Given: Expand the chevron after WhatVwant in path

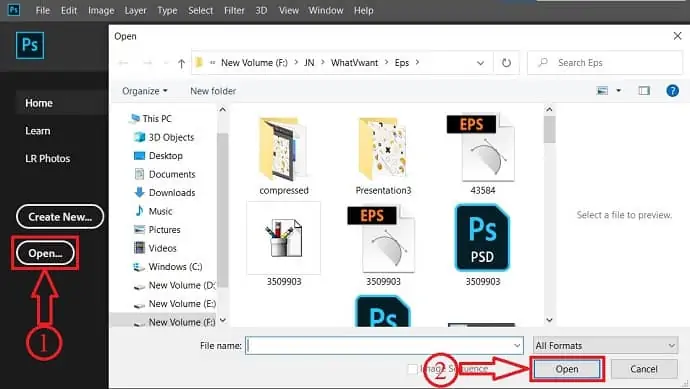Looking at the screenshot, I should pyautogui.click(x=386, y=62).
